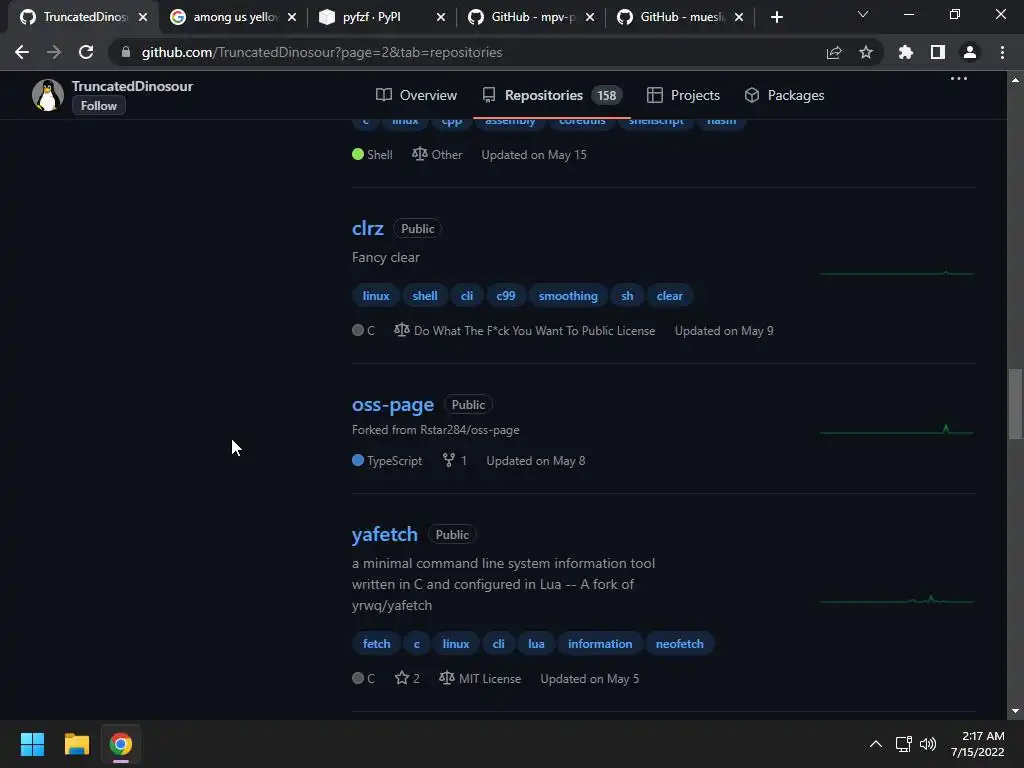This screenshot has height=768, width=1024.
Task: Open a new browser tab
Action: pos(776,18)
